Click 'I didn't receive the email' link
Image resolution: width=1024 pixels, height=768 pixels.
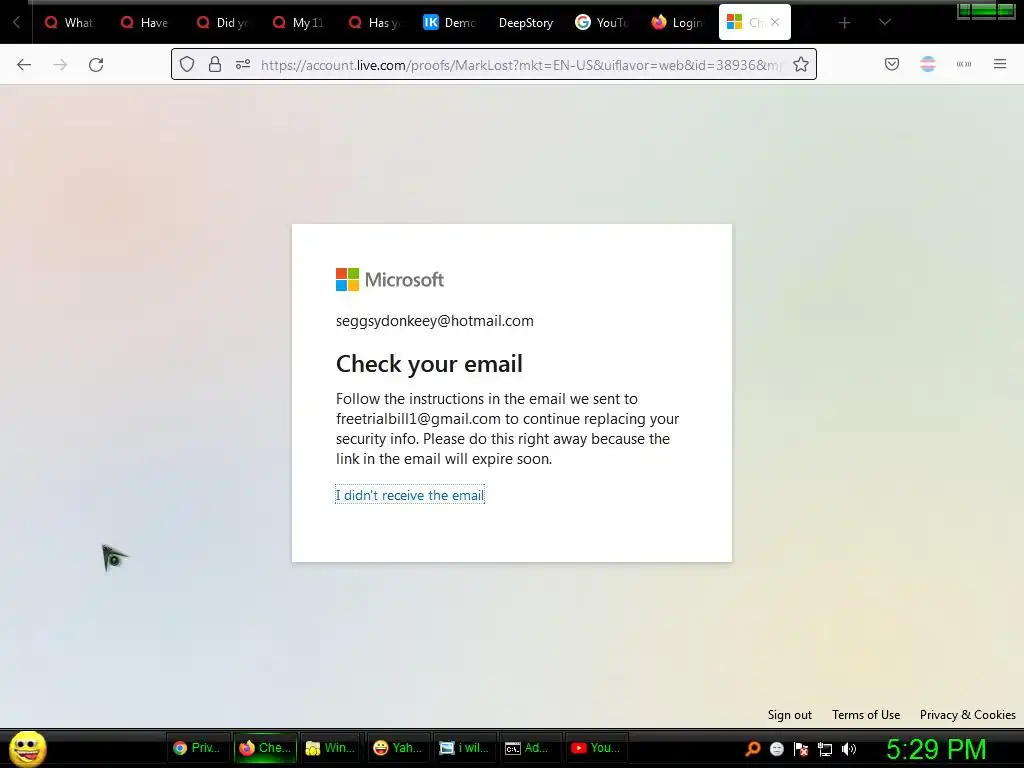pyautogui.click(x=410, y=495)
